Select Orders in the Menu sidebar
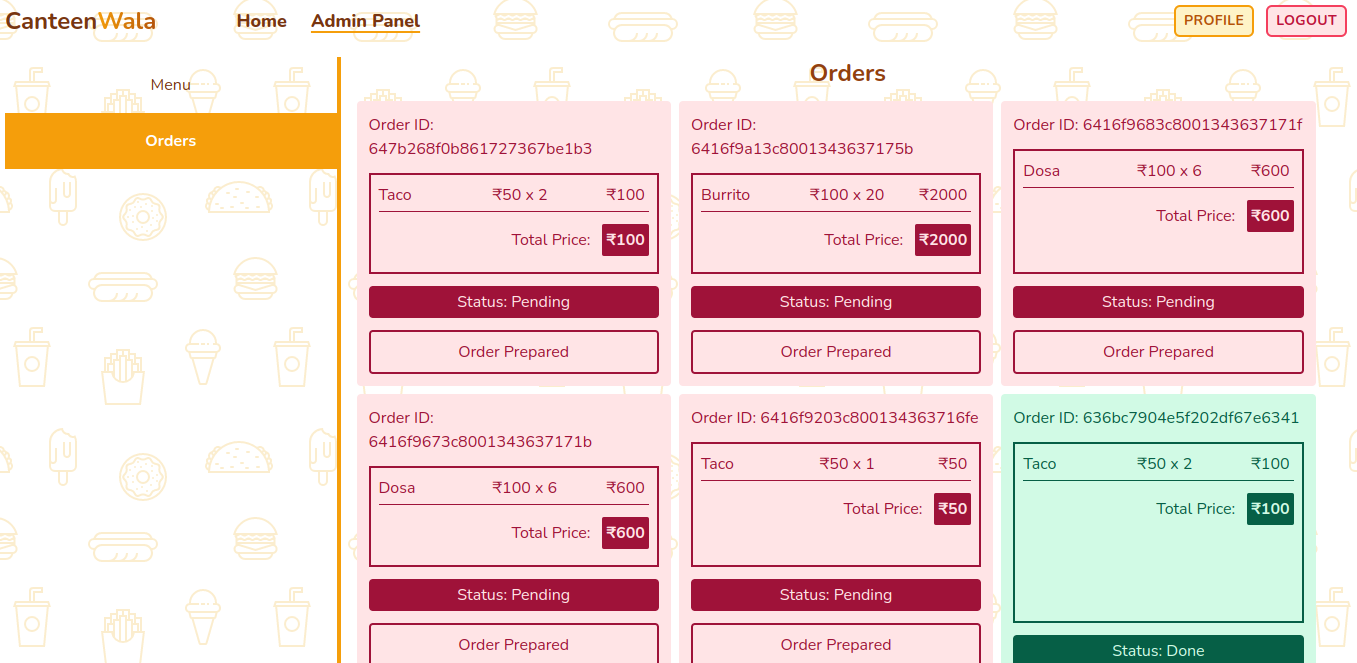 171,140
